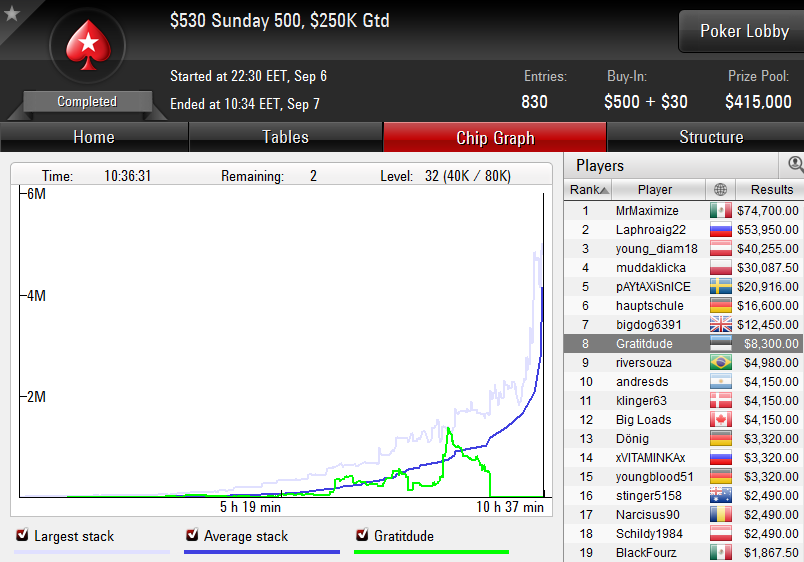The height and width of the screenshot is (562, 804).
Task: Click the Brazil flag beside riversouza
Action: [x=720, y=363]
